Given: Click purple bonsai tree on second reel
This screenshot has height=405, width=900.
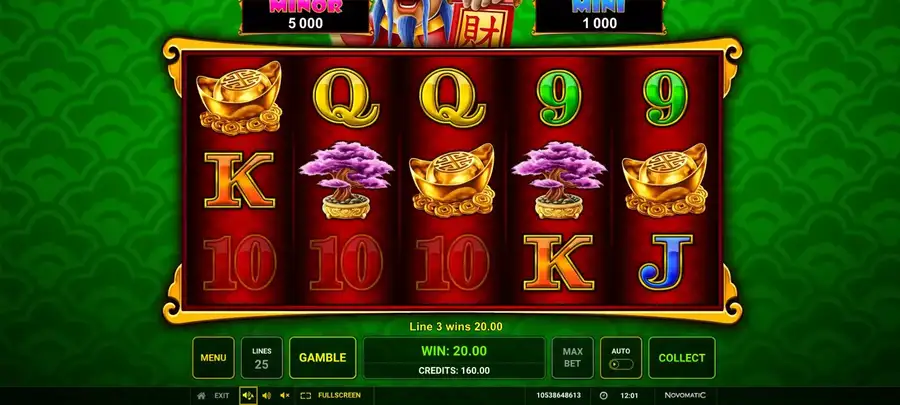Looking at the screenshot, I should 346,180.
